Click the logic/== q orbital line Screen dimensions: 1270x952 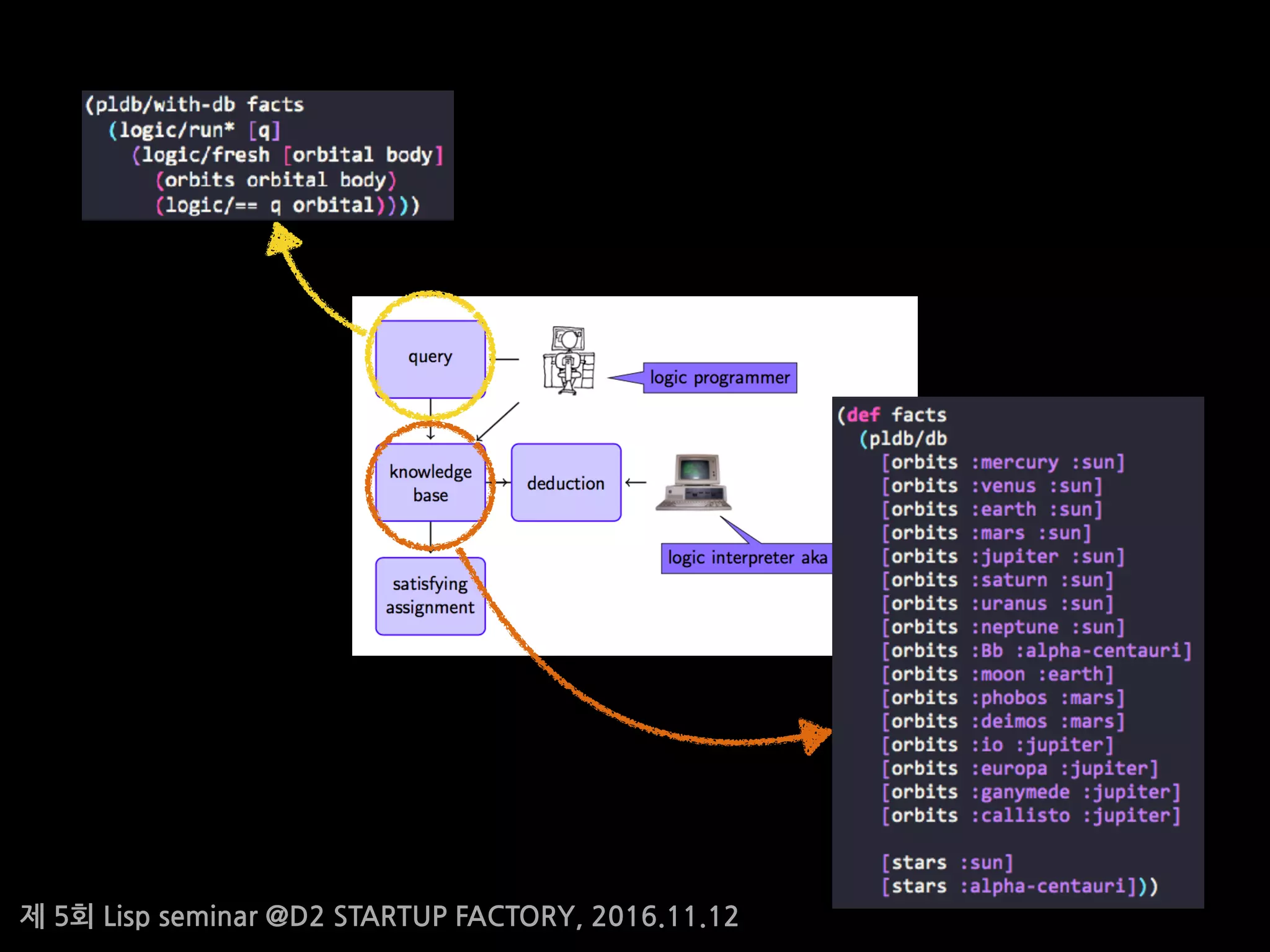click(288, 205)
